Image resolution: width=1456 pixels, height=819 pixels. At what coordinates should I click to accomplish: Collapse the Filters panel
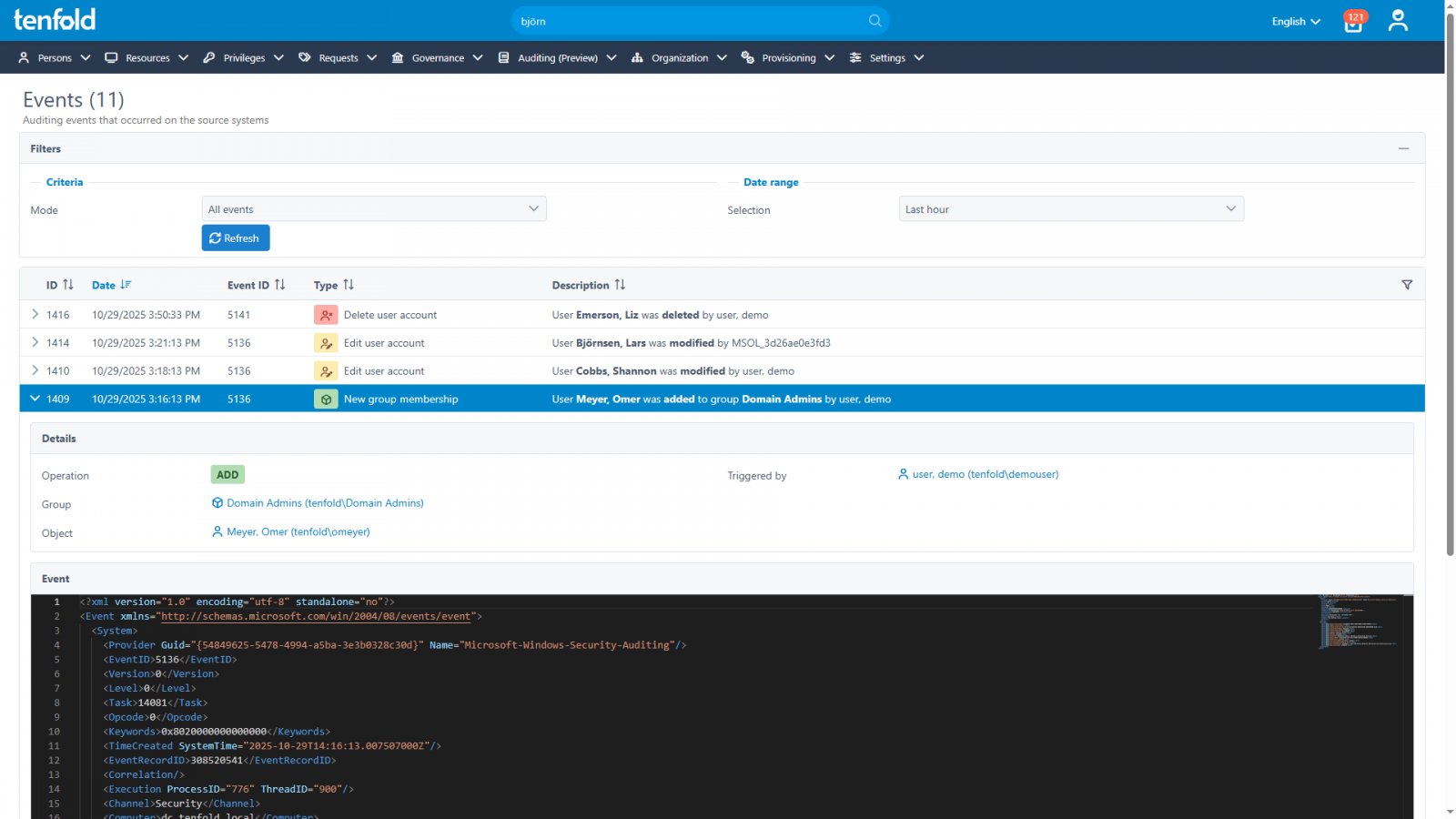pos(1402,147)
